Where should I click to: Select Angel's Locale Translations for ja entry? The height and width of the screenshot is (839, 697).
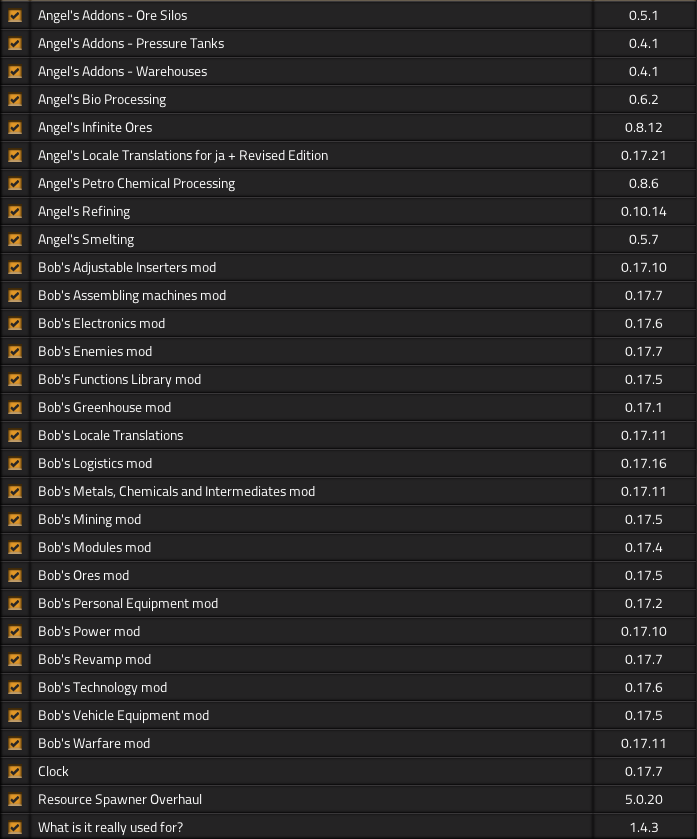point(183,155)
